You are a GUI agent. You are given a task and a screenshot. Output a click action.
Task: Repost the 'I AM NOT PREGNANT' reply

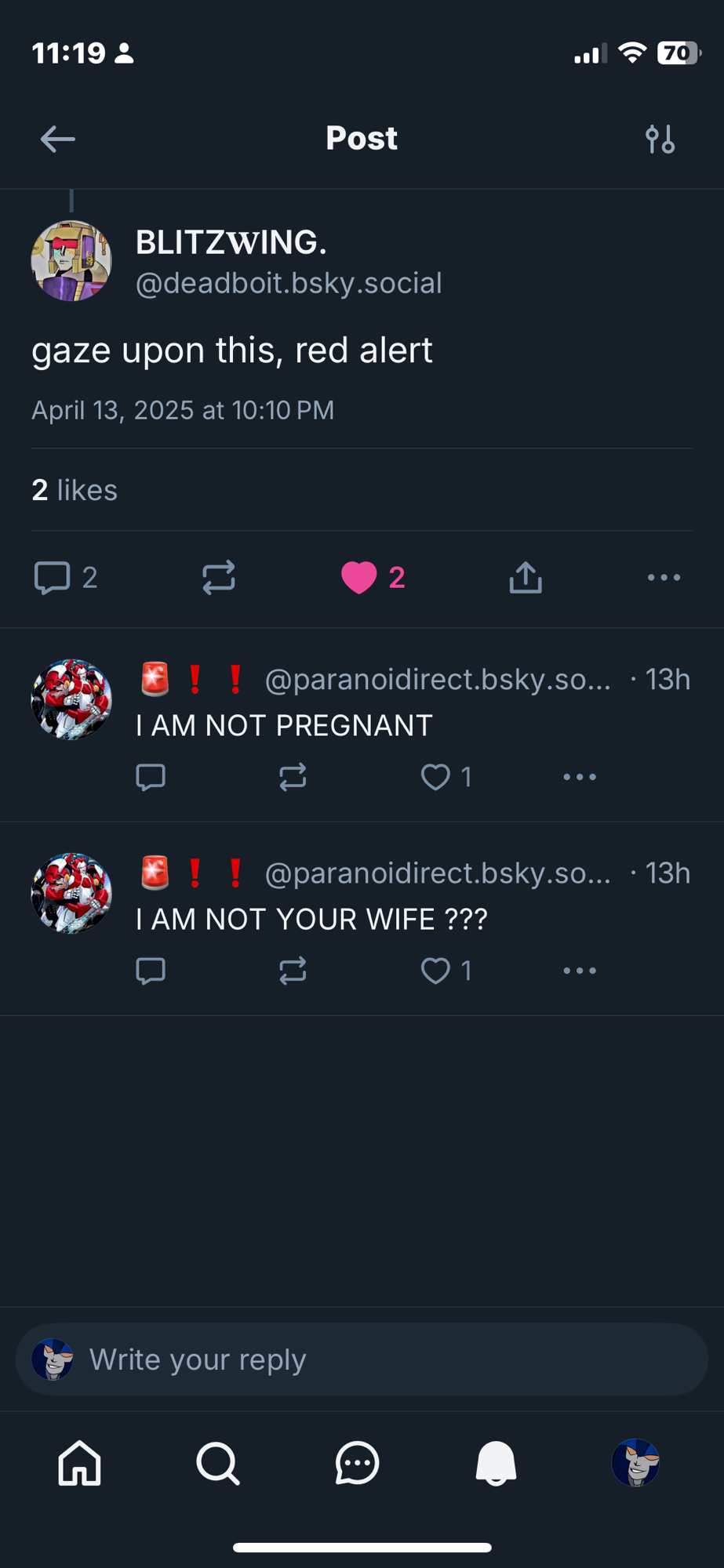coord(293,777)
